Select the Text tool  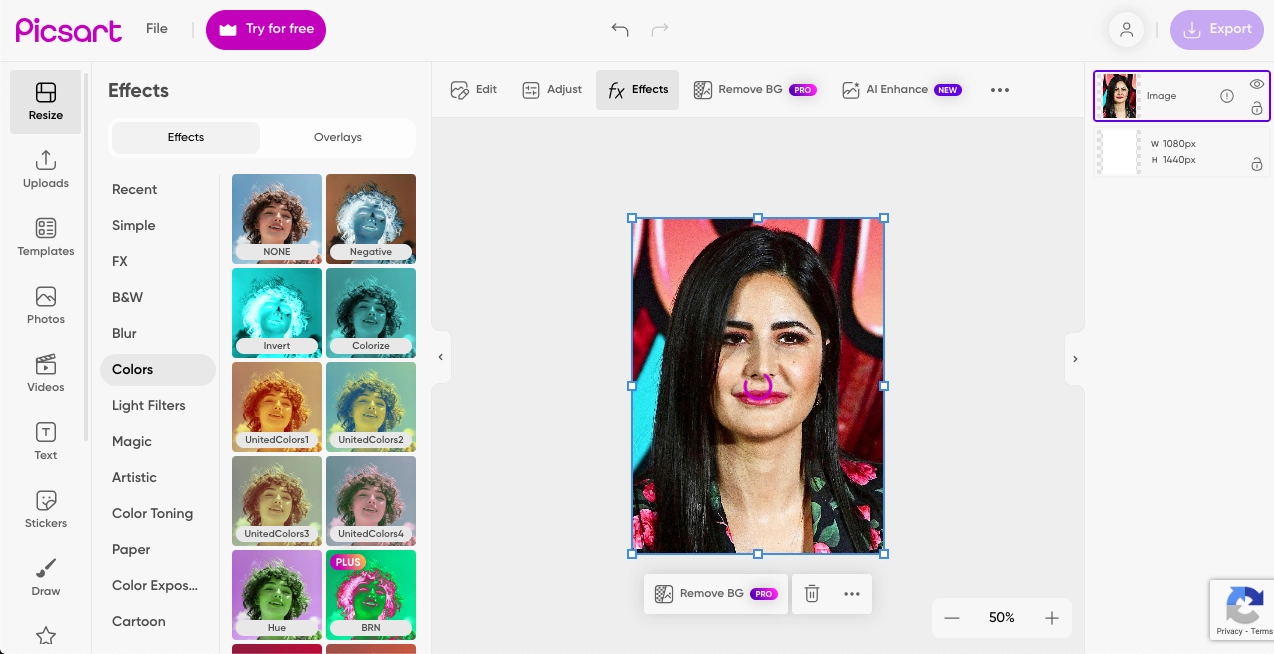click(x=46, y=442)
